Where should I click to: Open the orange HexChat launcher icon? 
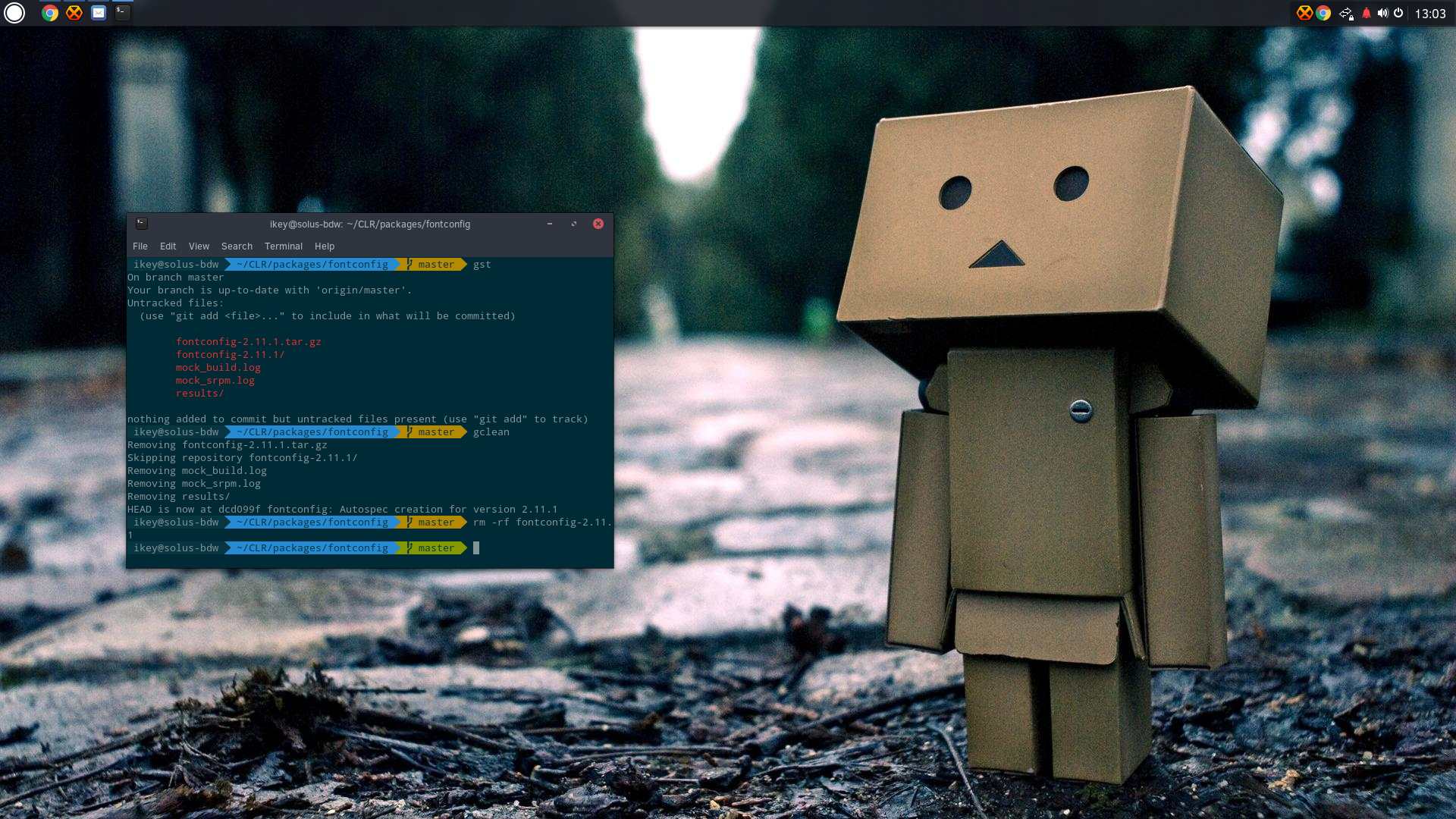tap(74, 13)
